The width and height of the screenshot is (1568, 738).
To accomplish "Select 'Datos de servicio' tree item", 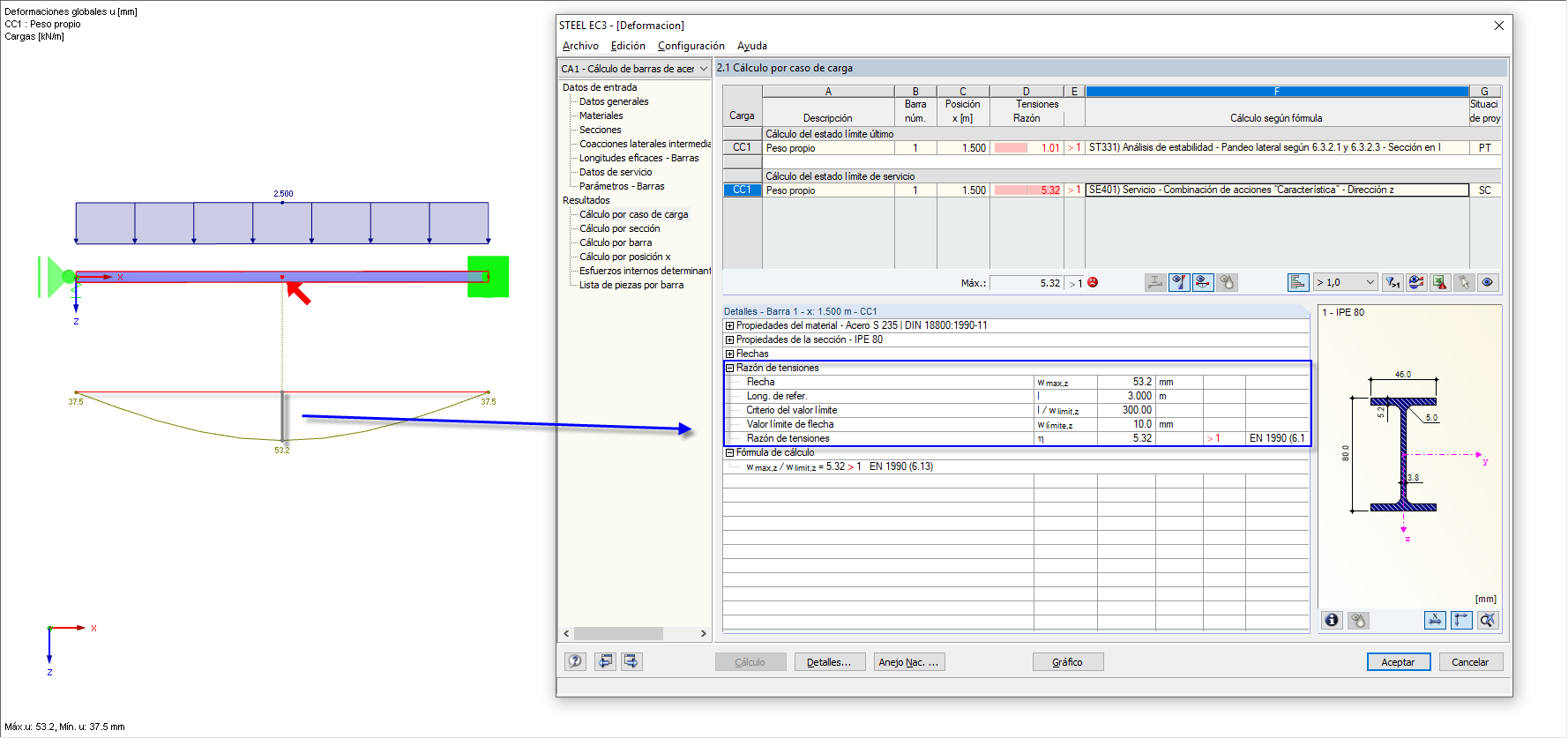I will pos(616,172).
